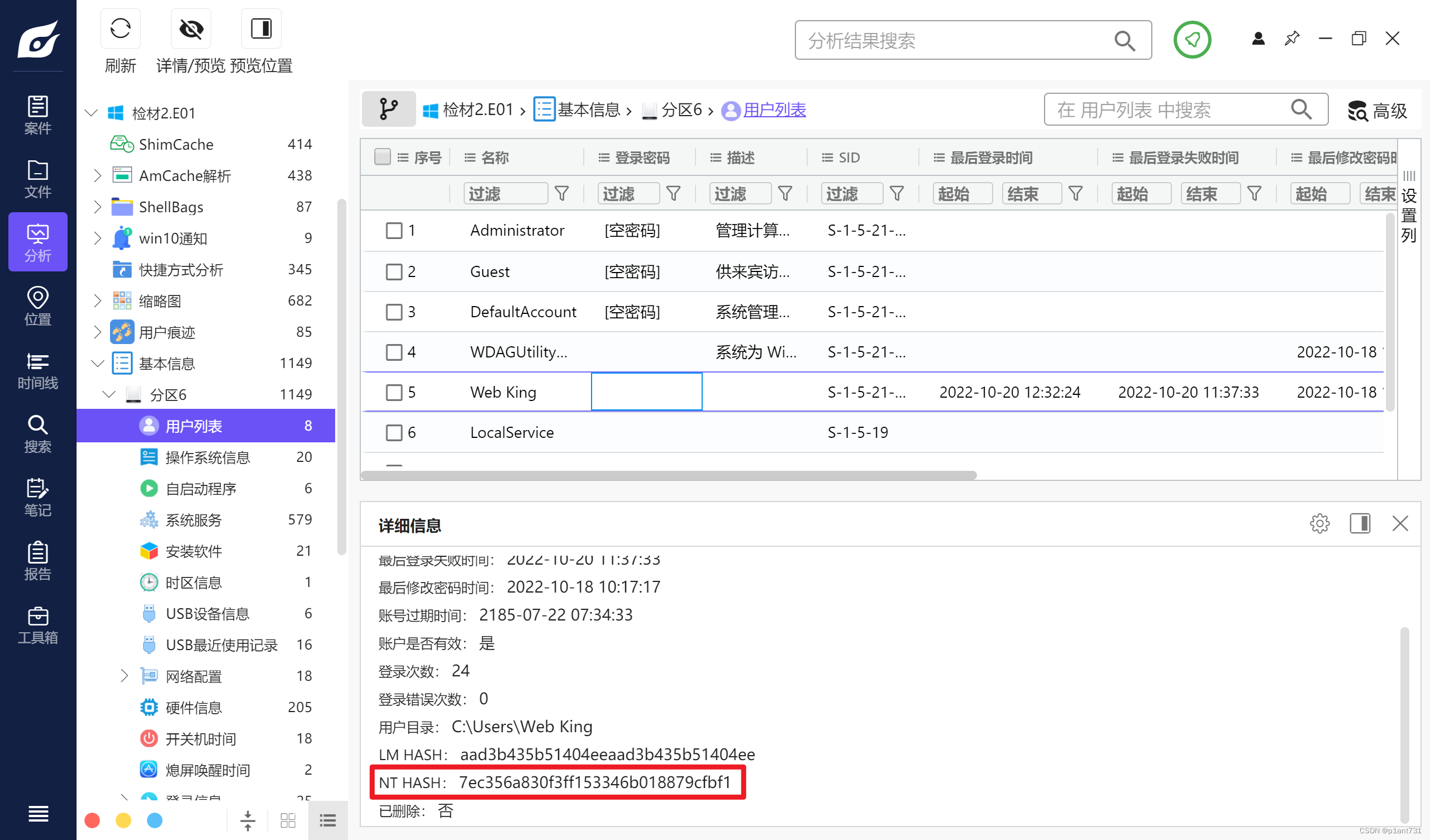Click the green shield badge icon
The image size is (1430, 840).
(x=1191, y=40)
